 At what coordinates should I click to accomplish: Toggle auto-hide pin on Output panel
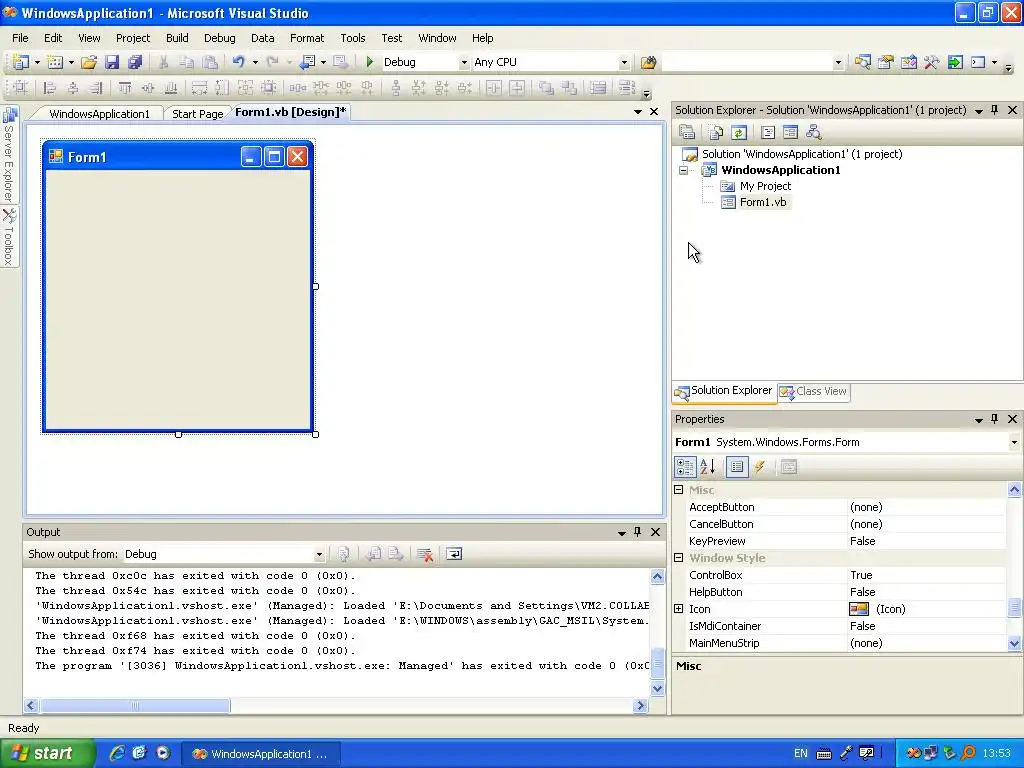pyautogui.click(x=637, y=532)
